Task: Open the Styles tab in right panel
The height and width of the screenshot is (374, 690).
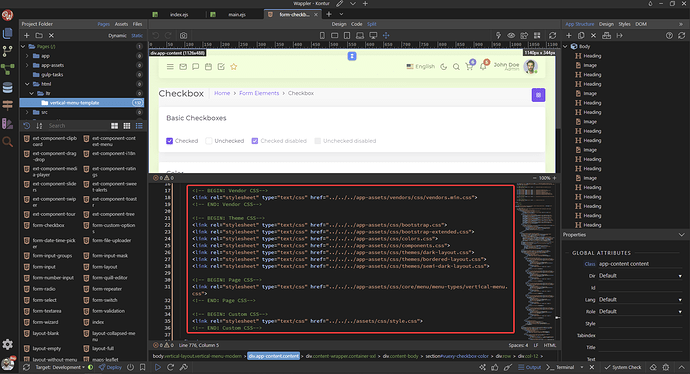Action: point(624,24)
